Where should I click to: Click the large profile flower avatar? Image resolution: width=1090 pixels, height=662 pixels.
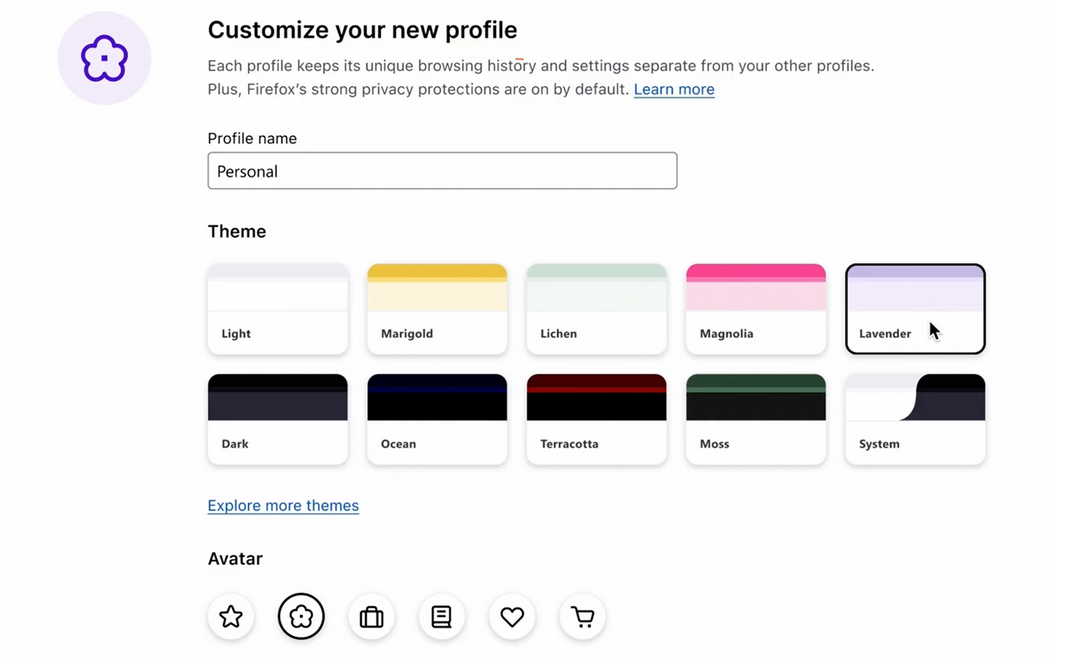104,59
